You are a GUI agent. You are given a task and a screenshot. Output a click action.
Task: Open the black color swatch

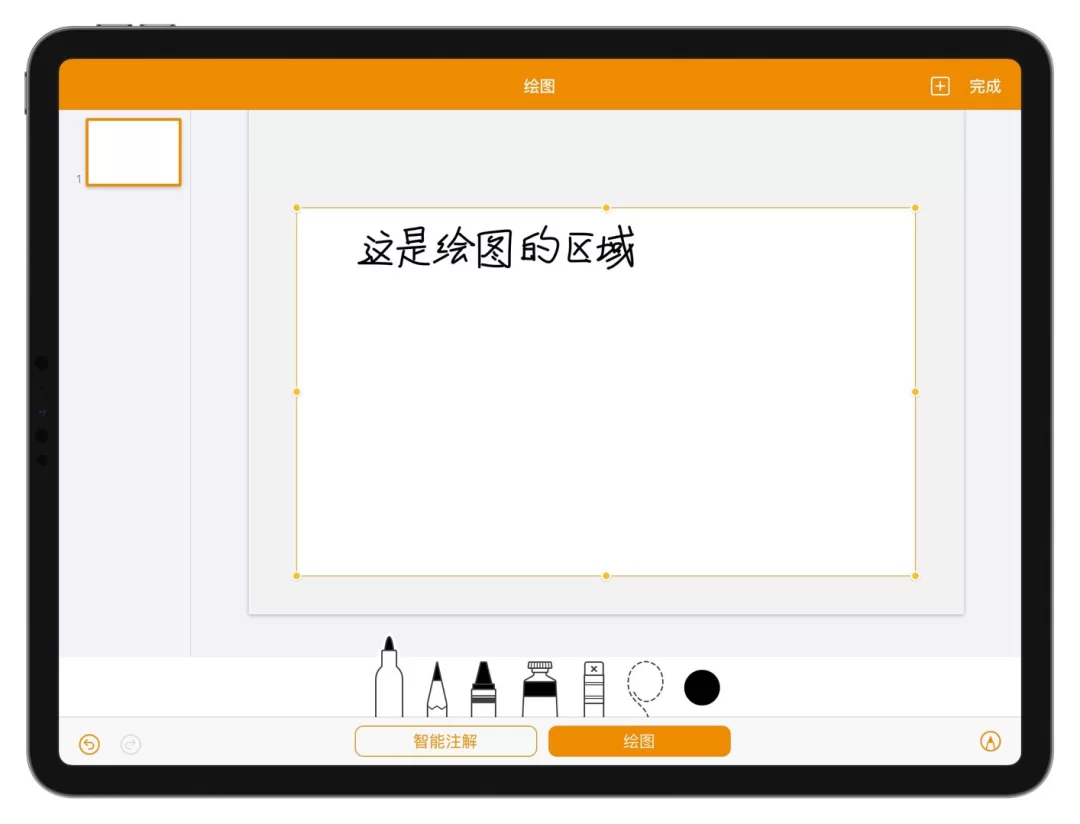702,688
